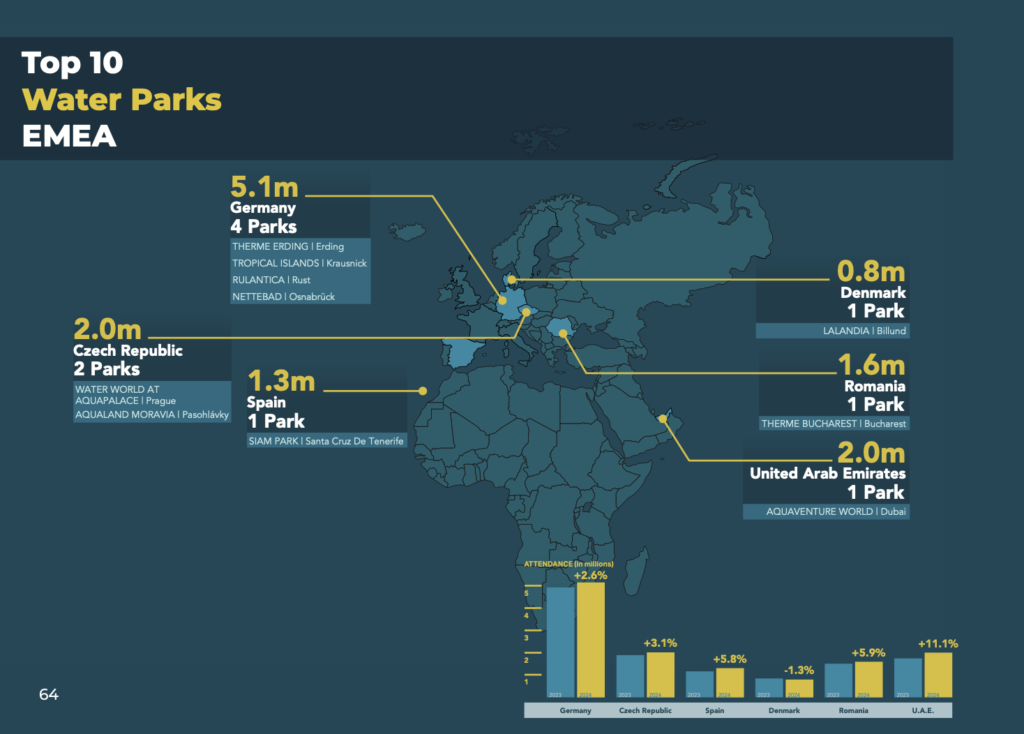Image resolution: width=1024 pixels, height=734 pixels.
Task: Select the TROPICAL ISLANDS | Krausnick entry
Action: click(x=299, y=263)
